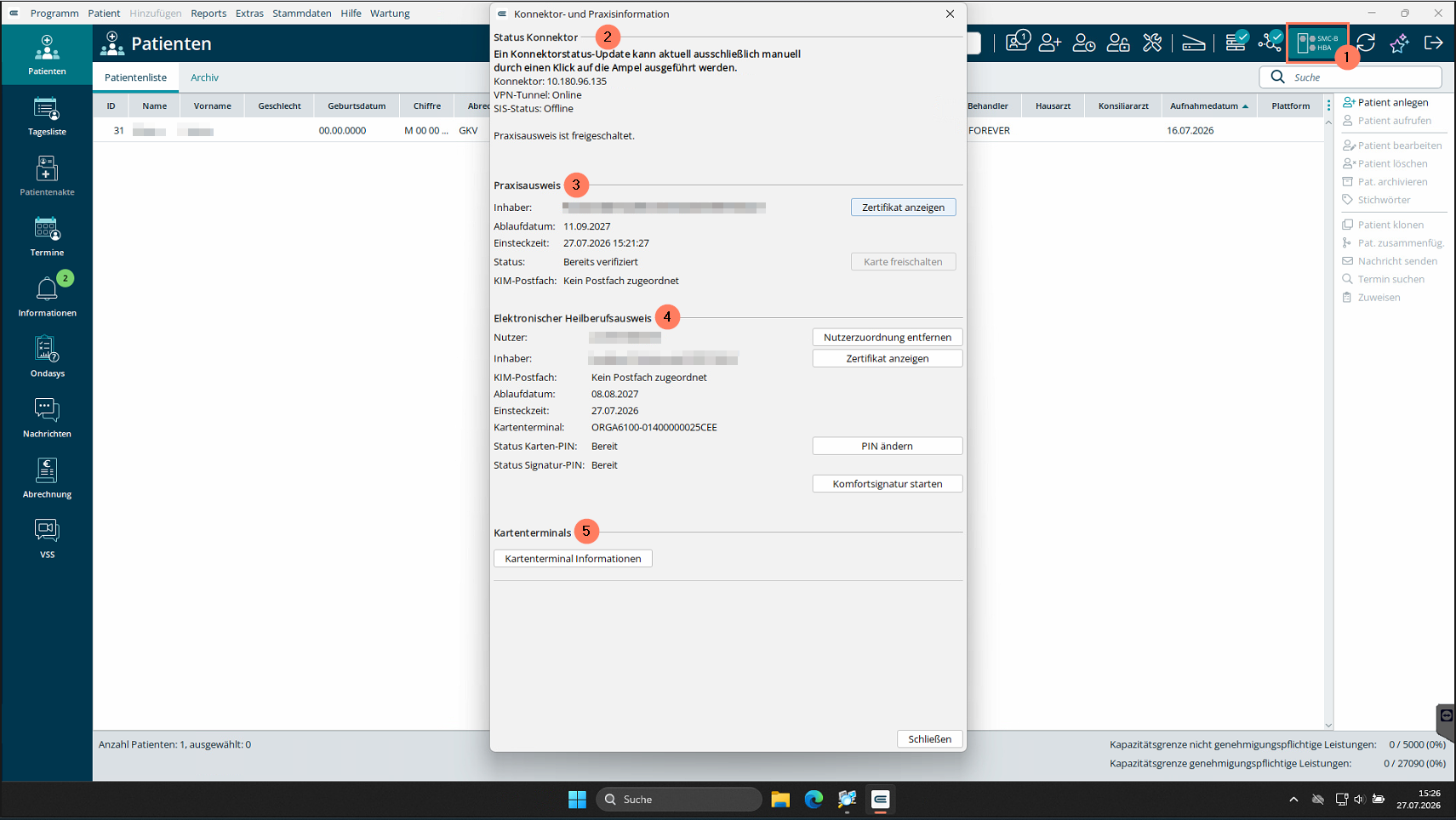This screenshot has height=820, width=1456.
Task: Switch to the Archiv tab
Action: click(x=204, y=77)
